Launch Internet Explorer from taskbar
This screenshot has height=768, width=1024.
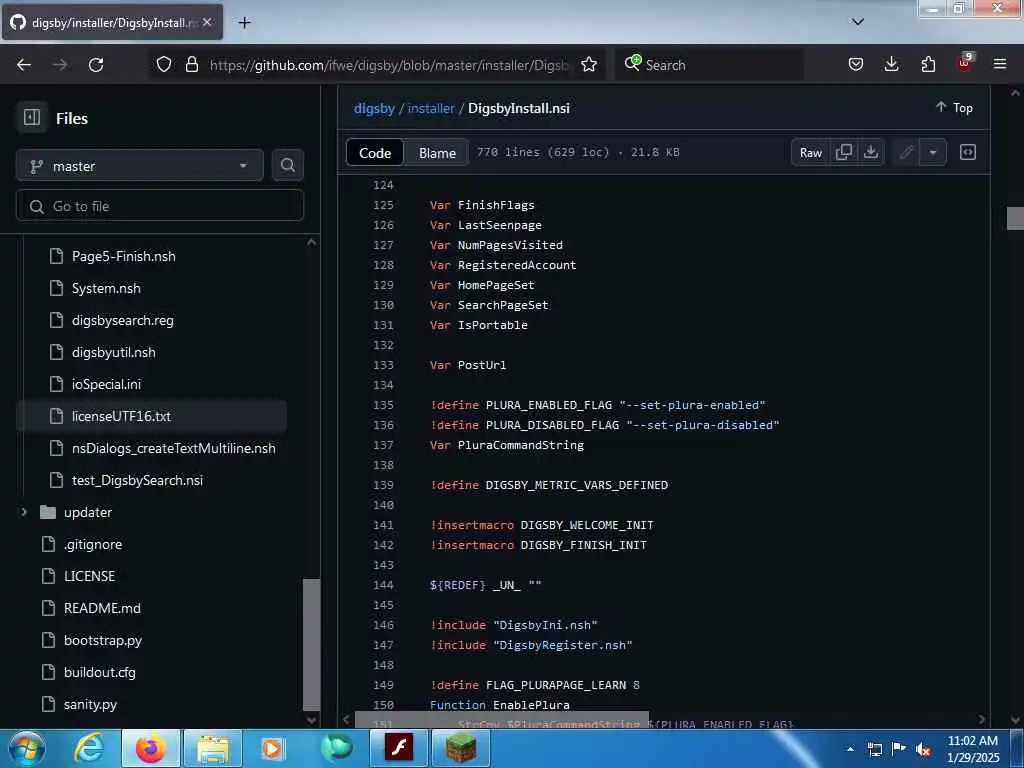(x=89, y=748)
